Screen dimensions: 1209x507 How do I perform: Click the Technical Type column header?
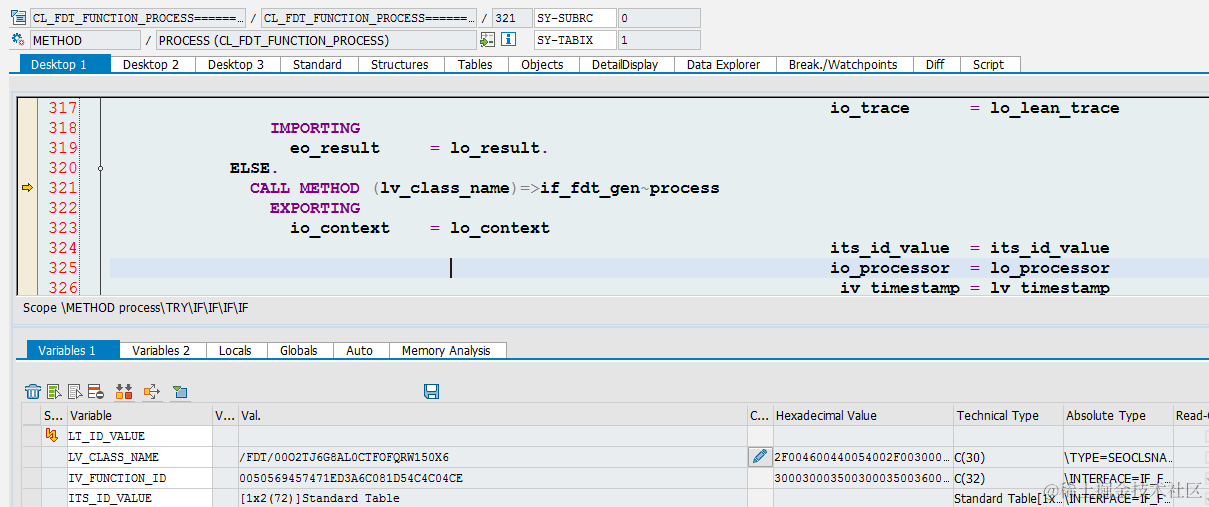1007,415
